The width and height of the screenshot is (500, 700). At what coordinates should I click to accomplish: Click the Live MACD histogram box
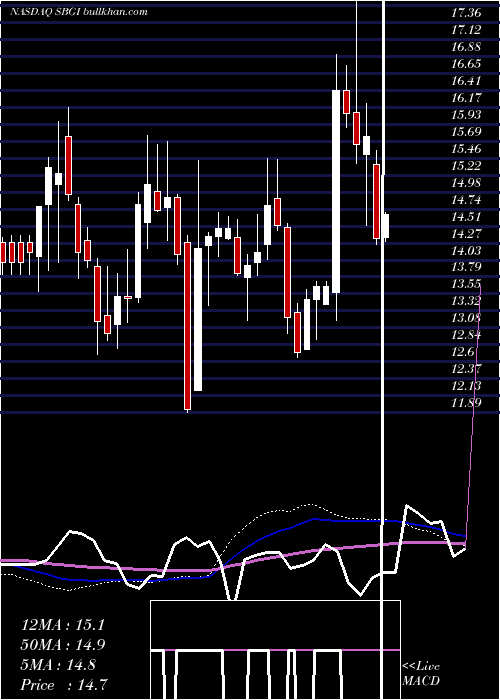click(x=275, y=650)
